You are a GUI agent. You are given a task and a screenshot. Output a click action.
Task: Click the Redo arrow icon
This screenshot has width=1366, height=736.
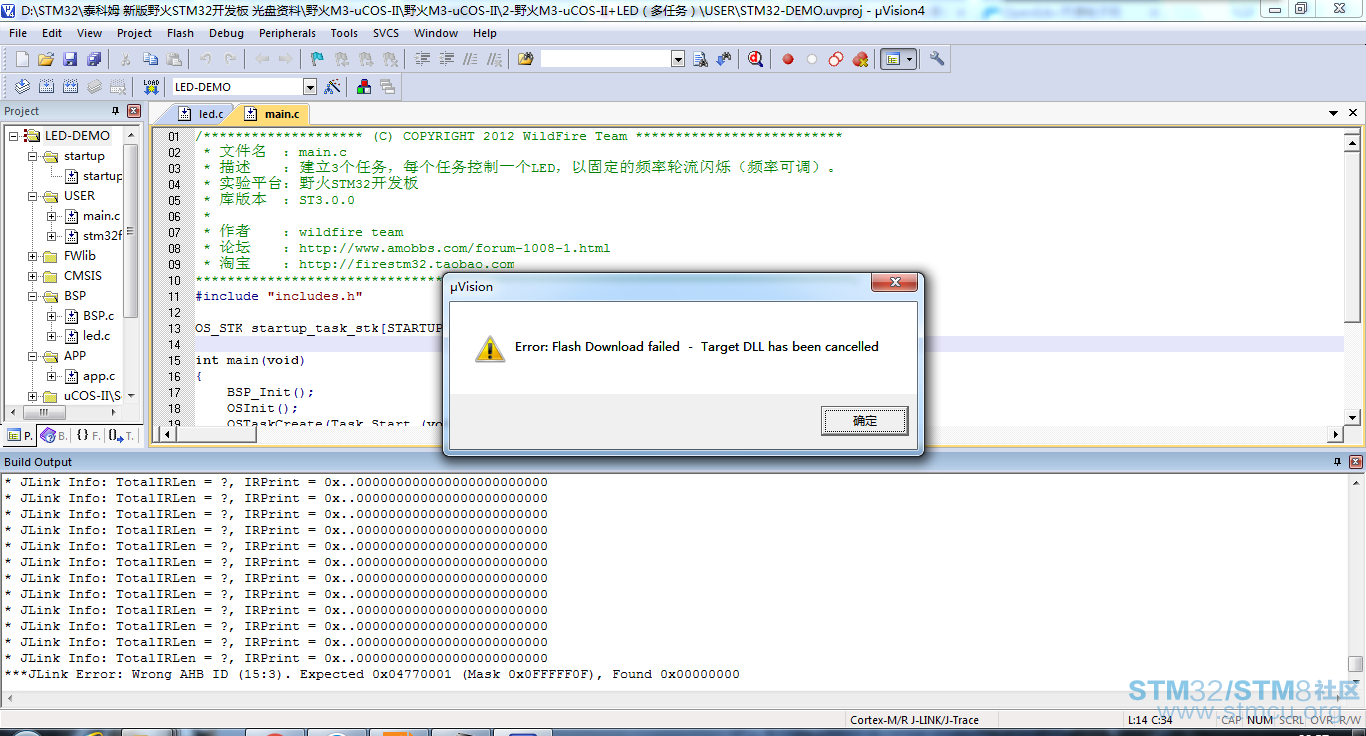pyautogui.click(x=230, y=60)
